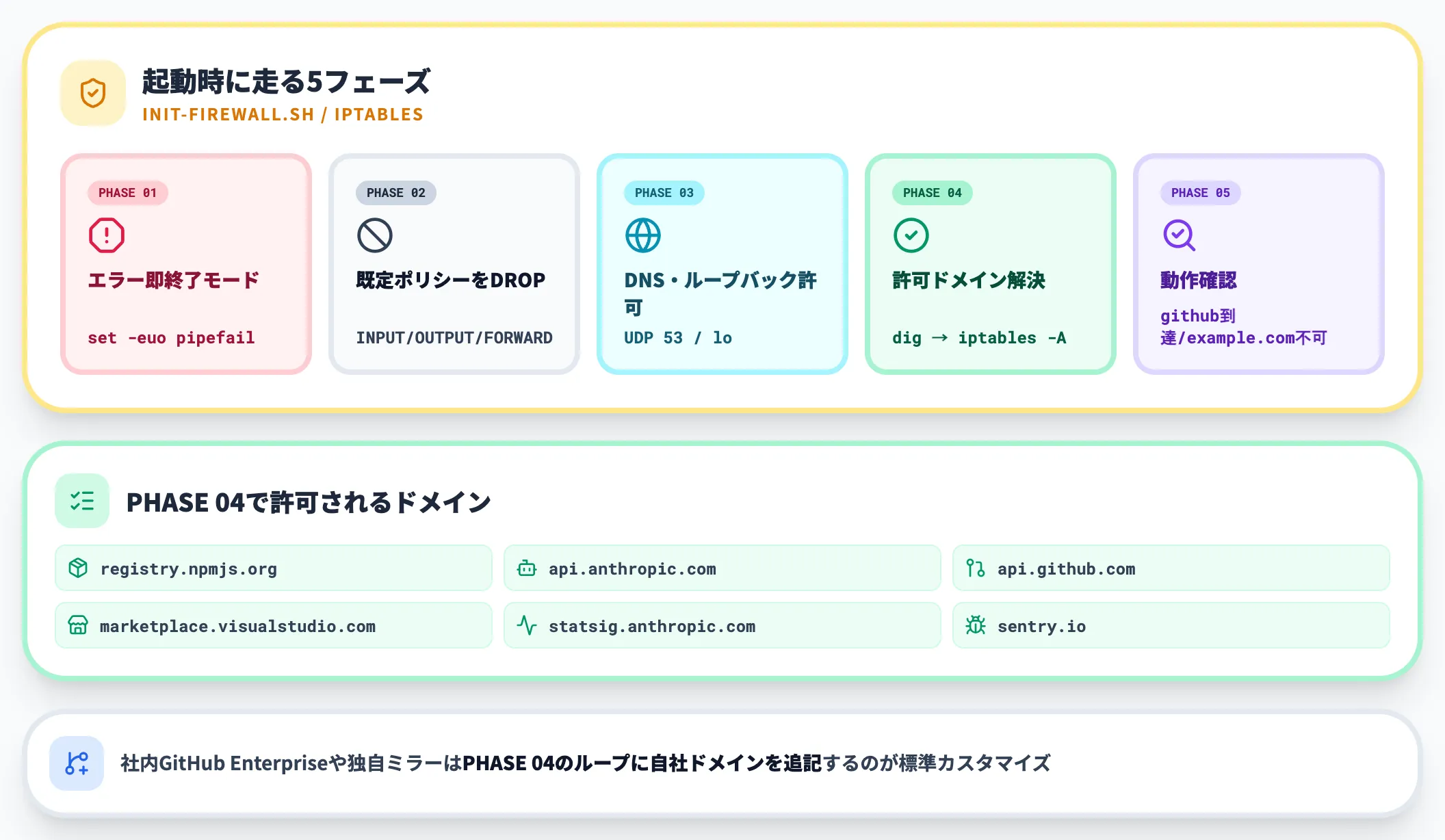The height and width of the screenshot is (840, 1445).
Task: Click the PHASE 02 badge
Action: [x=396, y=193]
